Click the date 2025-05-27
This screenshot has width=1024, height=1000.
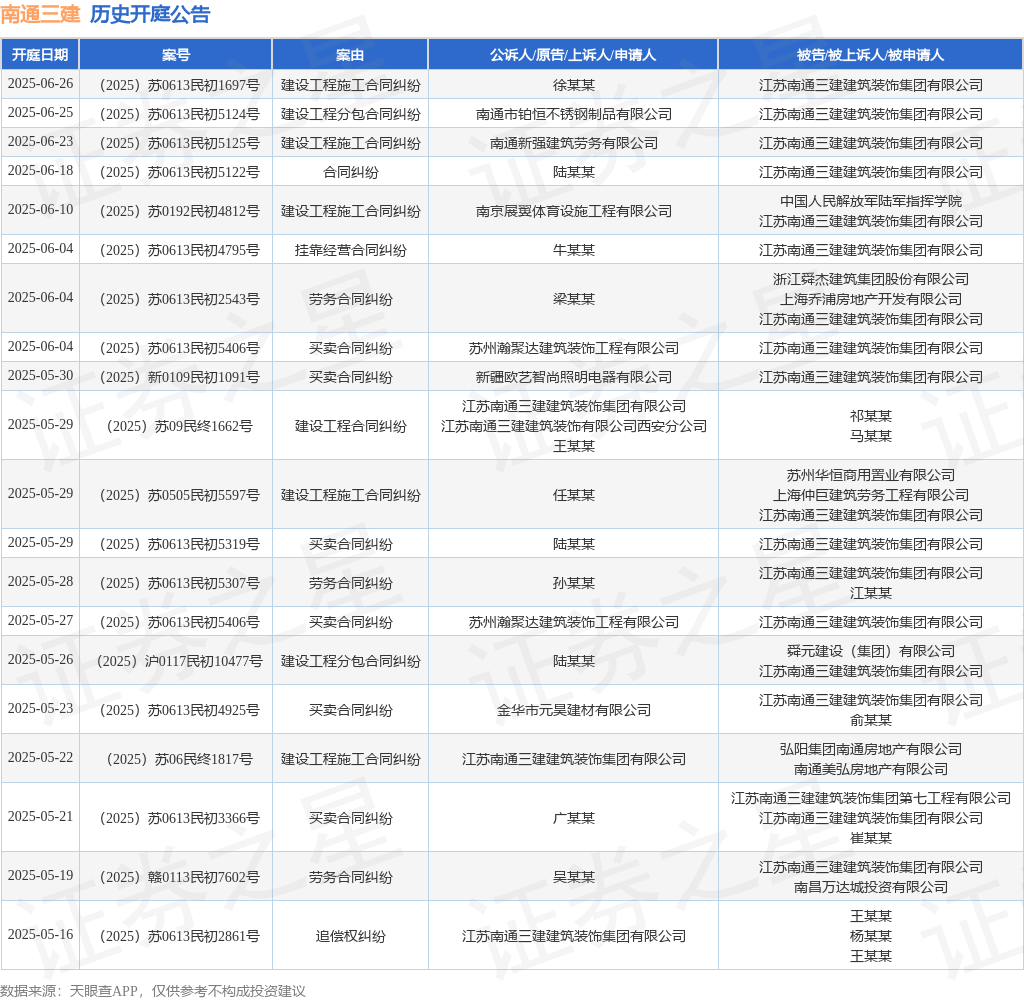40,621
